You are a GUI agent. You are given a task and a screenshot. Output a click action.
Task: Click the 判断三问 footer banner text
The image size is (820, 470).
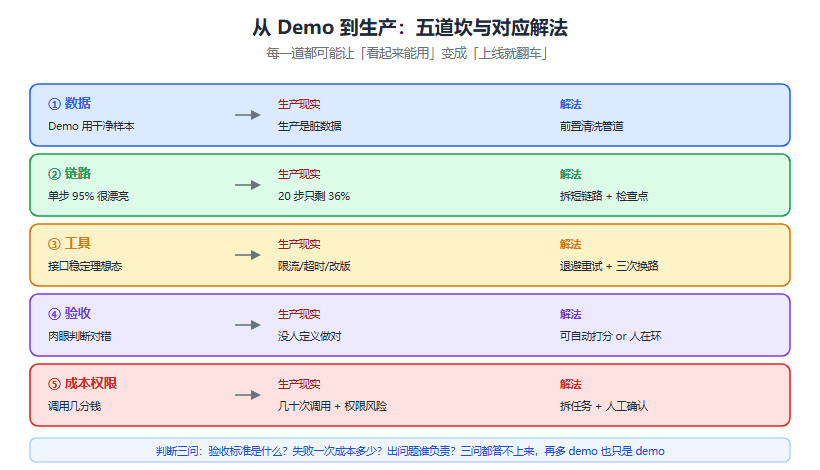(x=410, y=451)
